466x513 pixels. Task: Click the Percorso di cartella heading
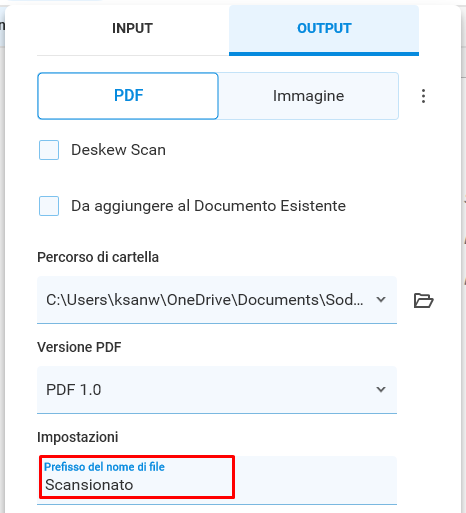[98, 257]
